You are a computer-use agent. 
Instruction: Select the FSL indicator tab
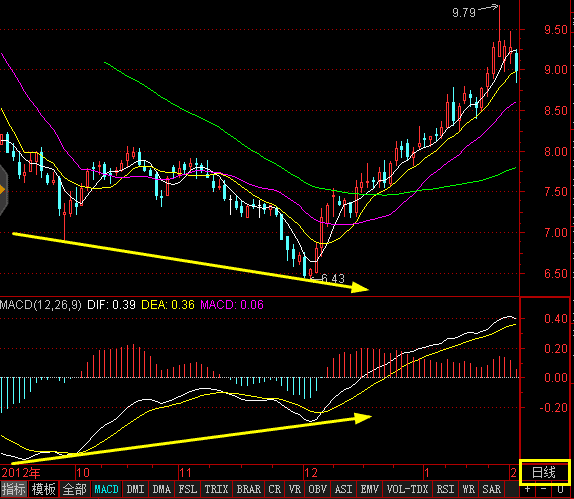[x=188, y=489]
